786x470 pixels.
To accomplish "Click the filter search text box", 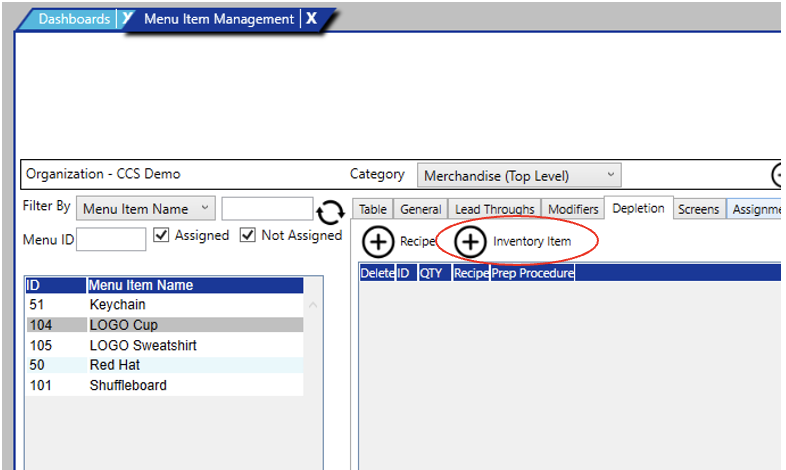I will coord(266,208).
